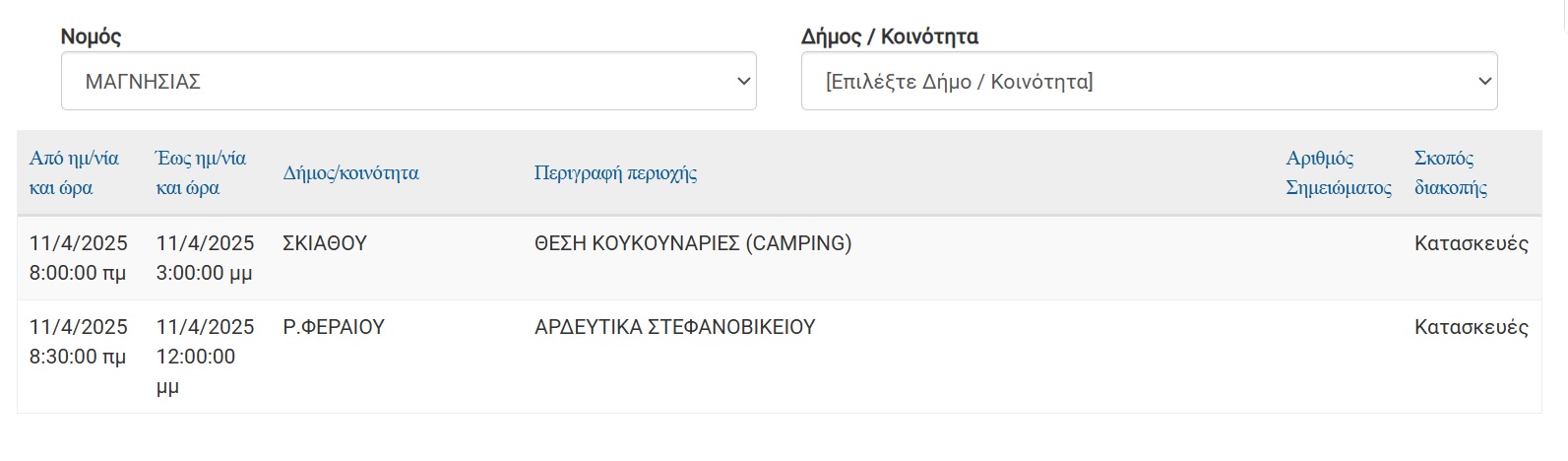1568x461 pixels.
Task: Sort by Σκοπός διακοπής column
Action: pos(1450,172)
